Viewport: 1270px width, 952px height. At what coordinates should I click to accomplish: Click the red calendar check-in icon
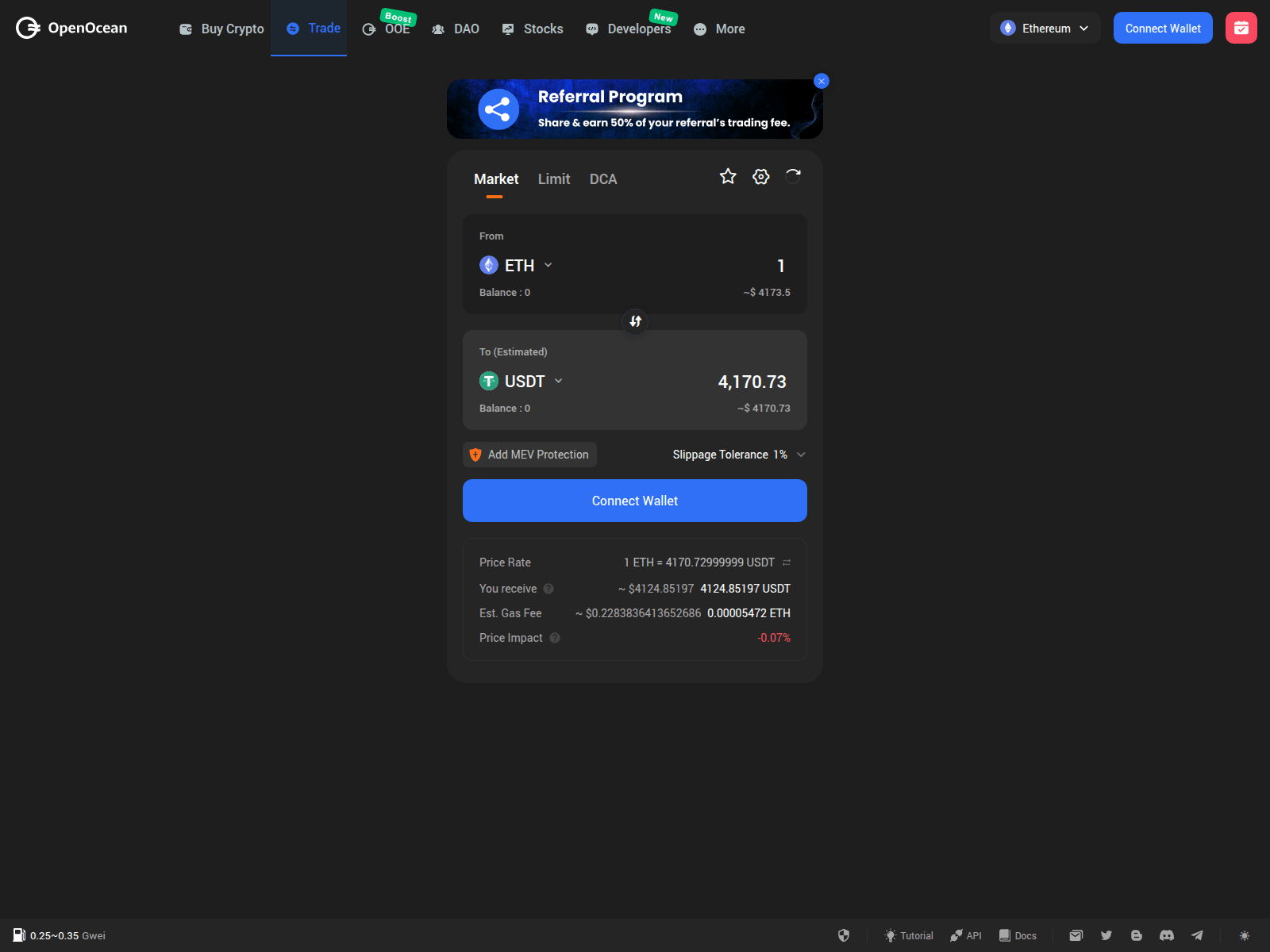point(1241,28)
